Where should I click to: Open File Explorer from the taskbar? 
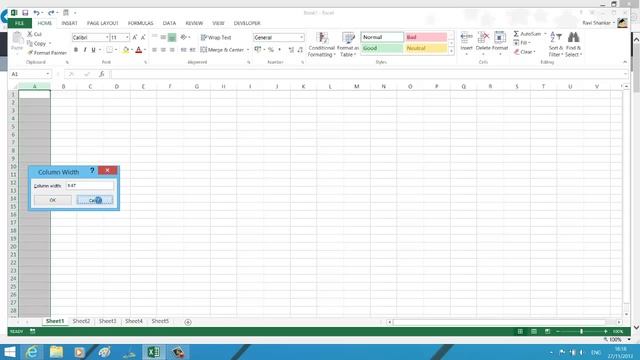click(56, 352)
